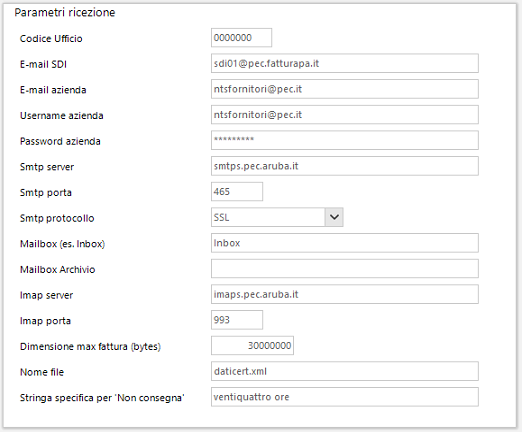Viewport: 522px width, 432px height.
Task: Open the Smtp protocollo dropdown arrow
Action: click(334, 217)
